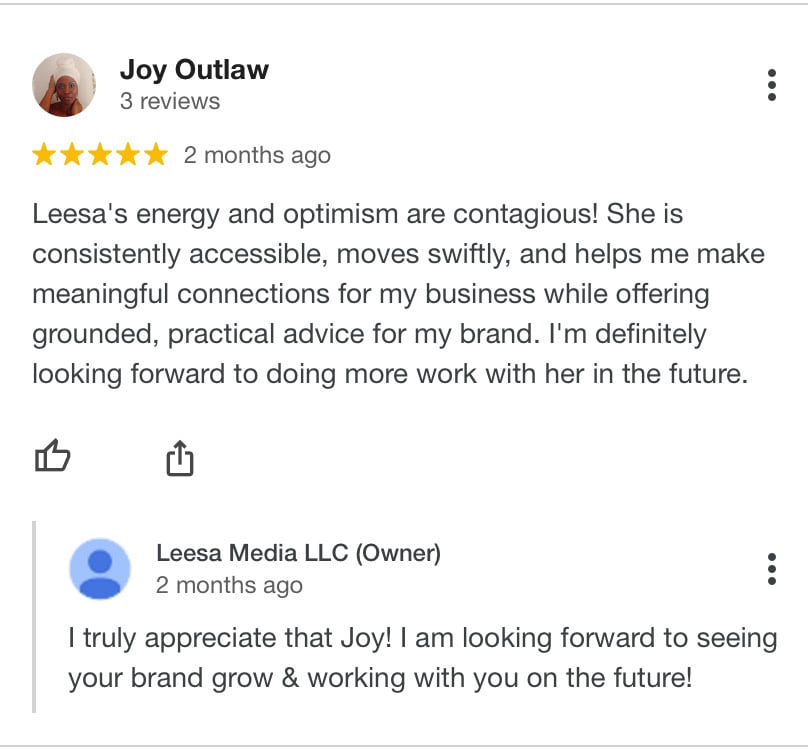Click the third star in the rating
The height and width of the screenshot is (750, 808).
tap(100, 155)
